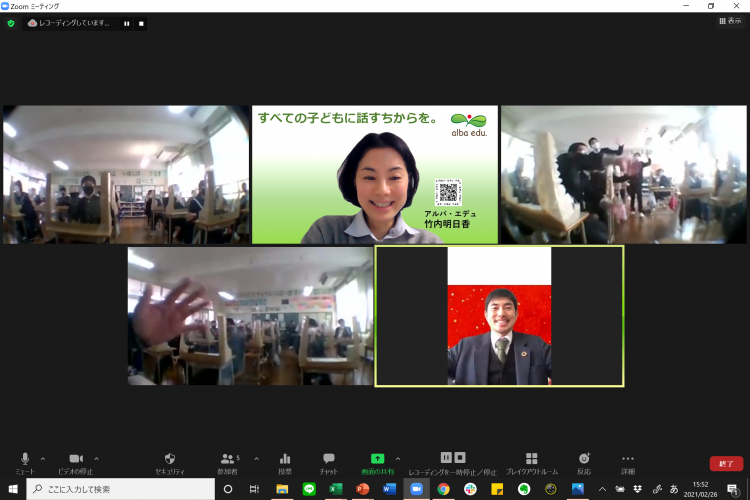Stop recording in the bottom toolbar
This screenshot has width=750, height=500.
click(460, 458)
